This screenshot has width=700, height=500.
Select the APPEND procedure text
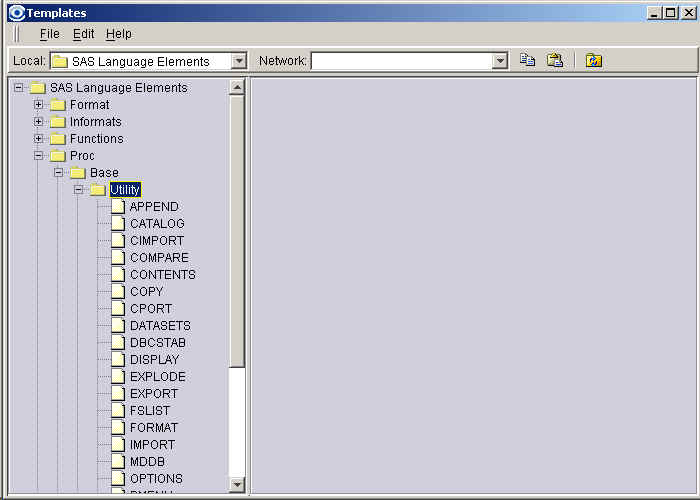click(154, 207)
